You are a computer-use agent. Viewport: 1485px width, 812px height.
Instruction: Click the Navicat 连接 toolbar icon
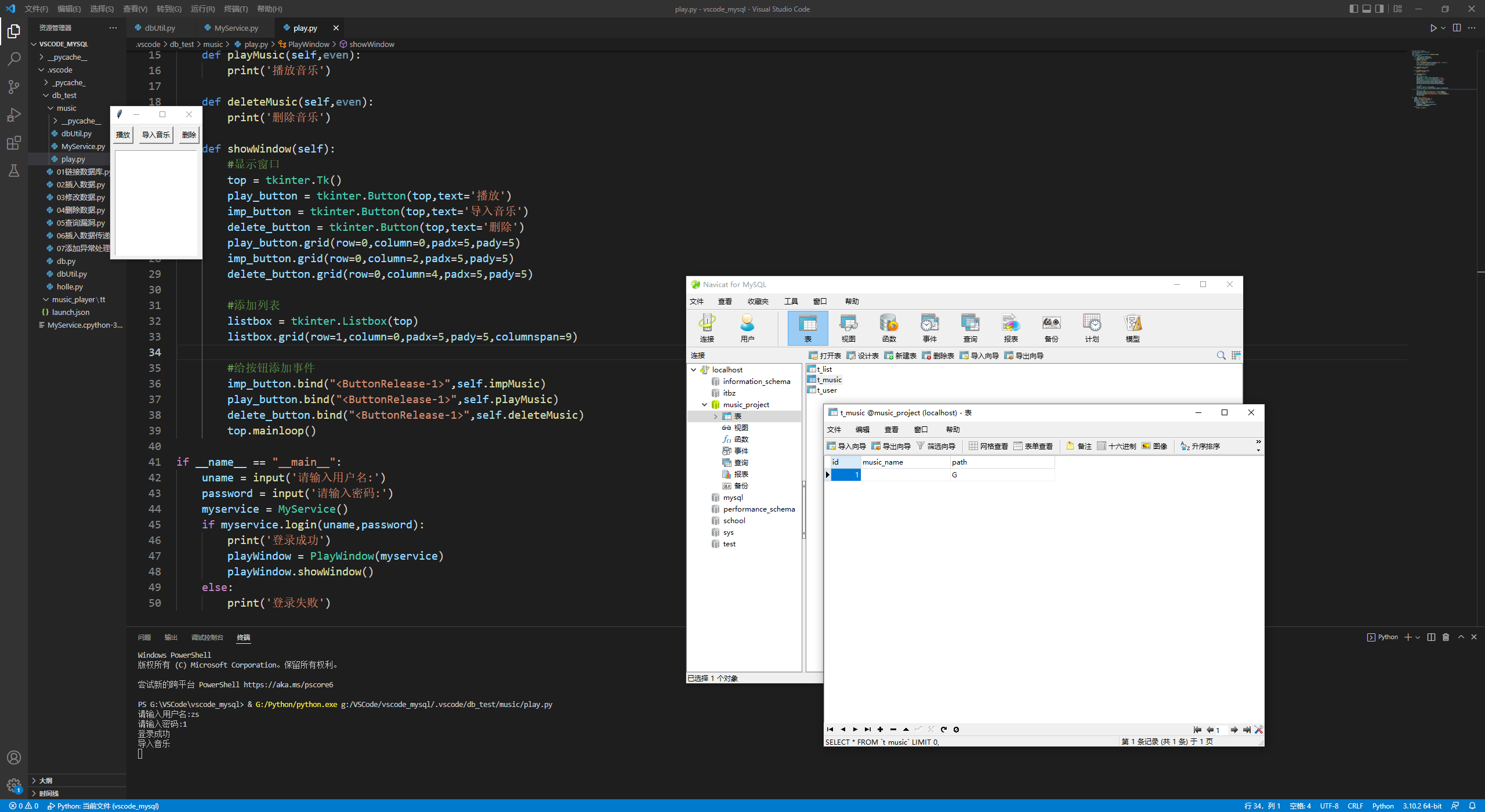click(707, 328)
